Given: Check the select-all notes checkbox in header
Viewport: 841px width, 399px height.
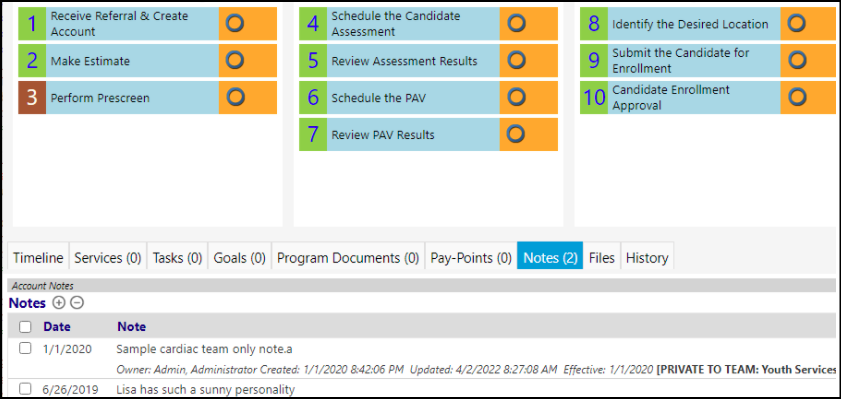Looking at the screenshot, I should (x=25, y=327).
